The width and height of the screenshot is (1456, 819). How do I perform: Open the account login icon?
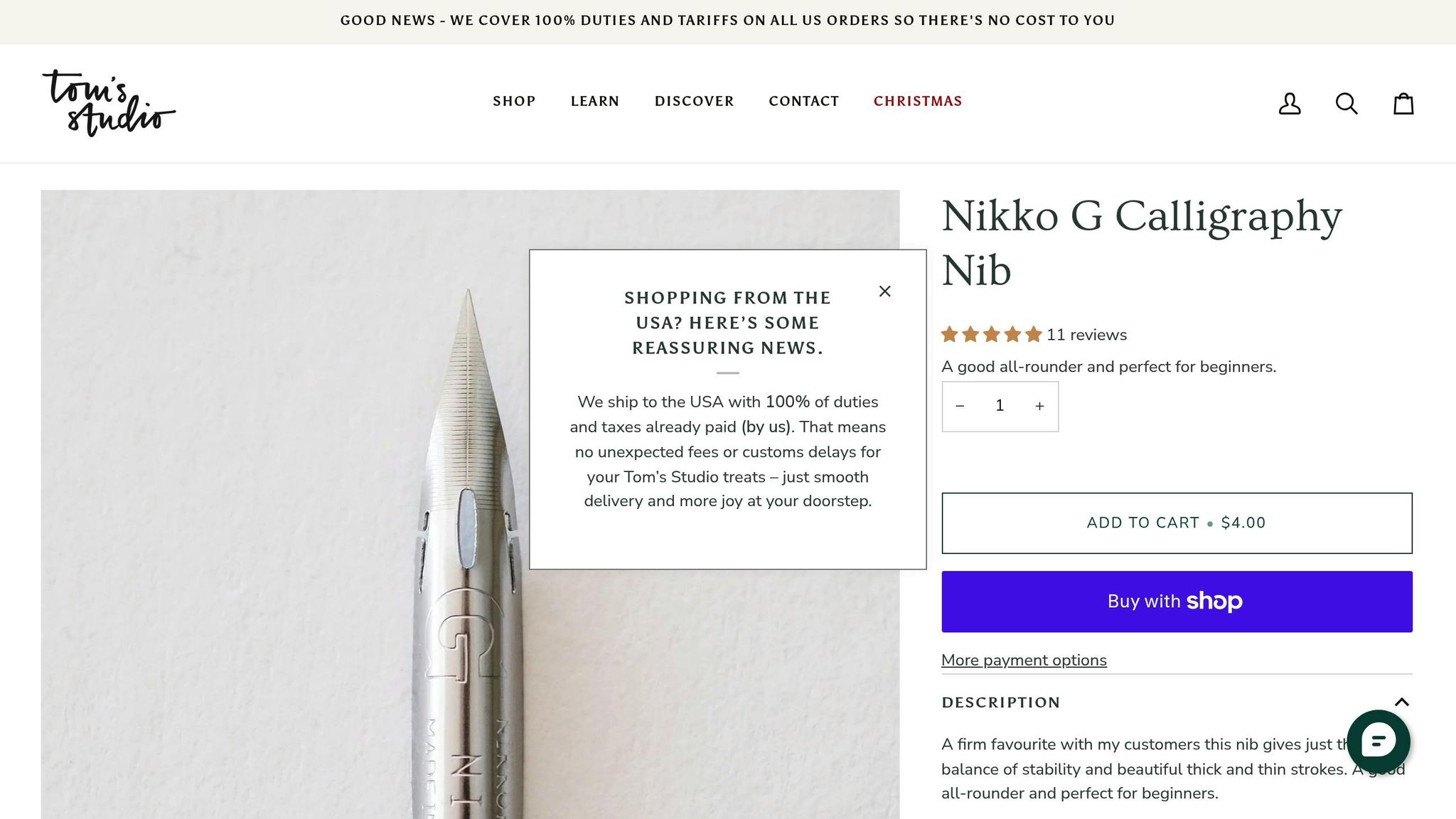[x=1290, y=104]
